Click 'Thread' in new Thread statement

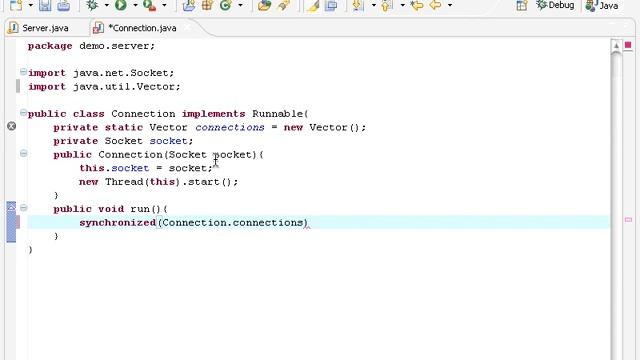pos(124,182)
